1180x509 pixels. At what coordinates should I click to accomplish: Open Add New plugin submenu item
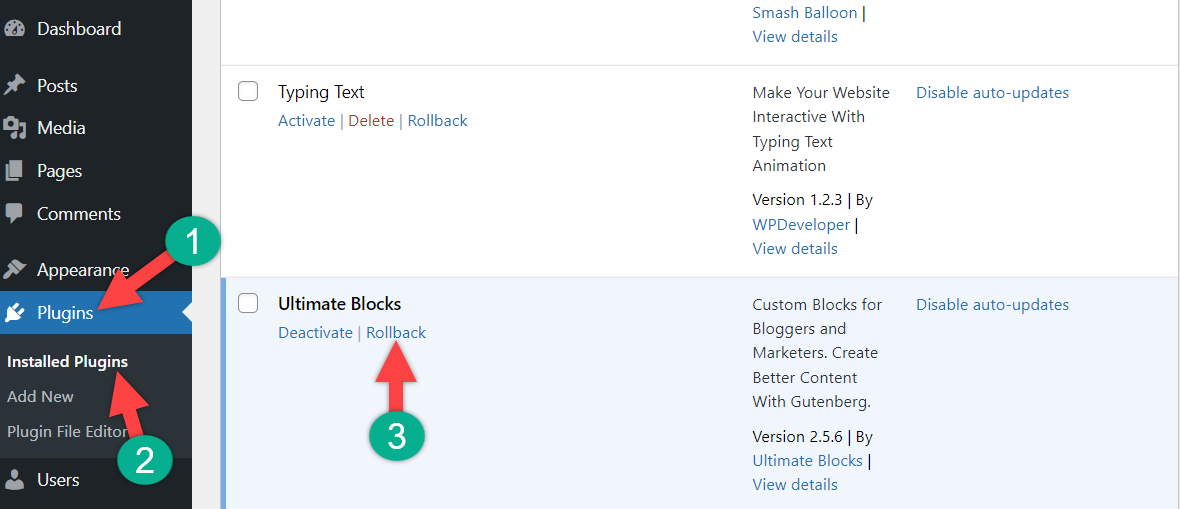click(40, 396)
